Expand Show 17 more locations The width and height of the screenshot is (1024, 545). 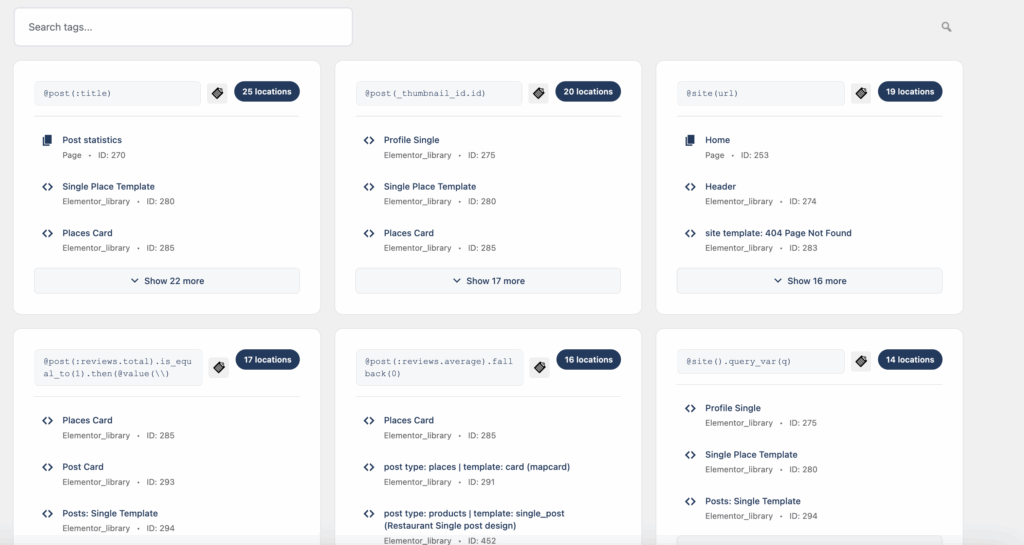click(x=488, y=281)
